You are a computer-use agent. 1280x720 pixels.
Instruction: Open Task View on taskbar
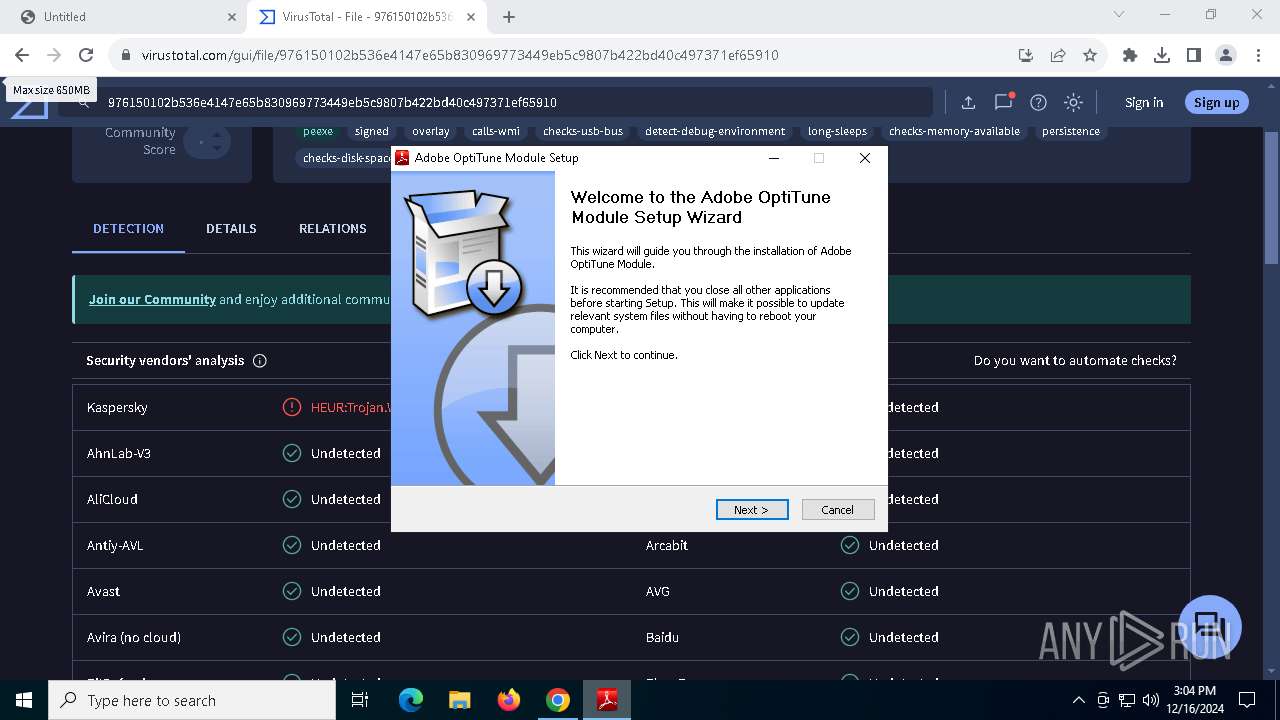coord(360,700)
